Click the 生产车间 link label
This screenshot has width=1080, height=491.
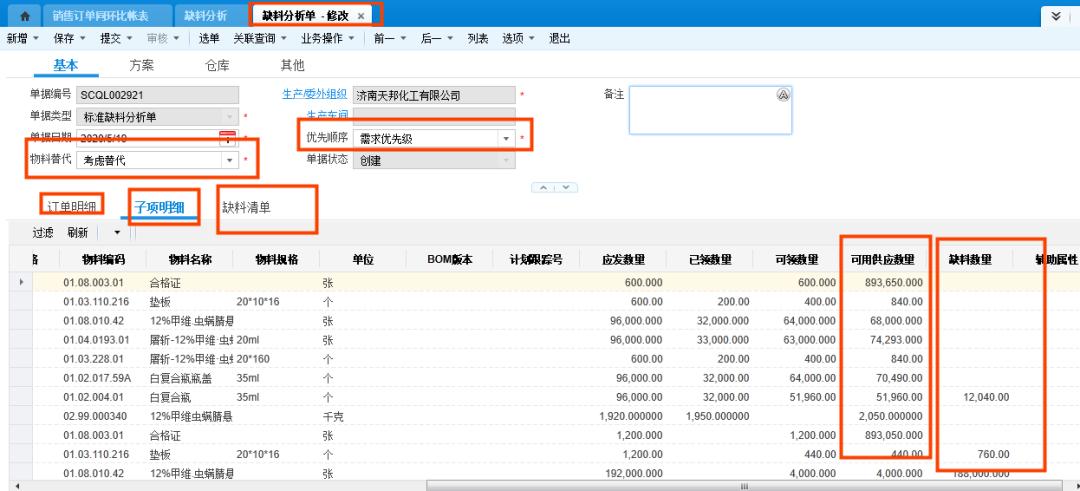pyautogui.click(x=325, y=115)
